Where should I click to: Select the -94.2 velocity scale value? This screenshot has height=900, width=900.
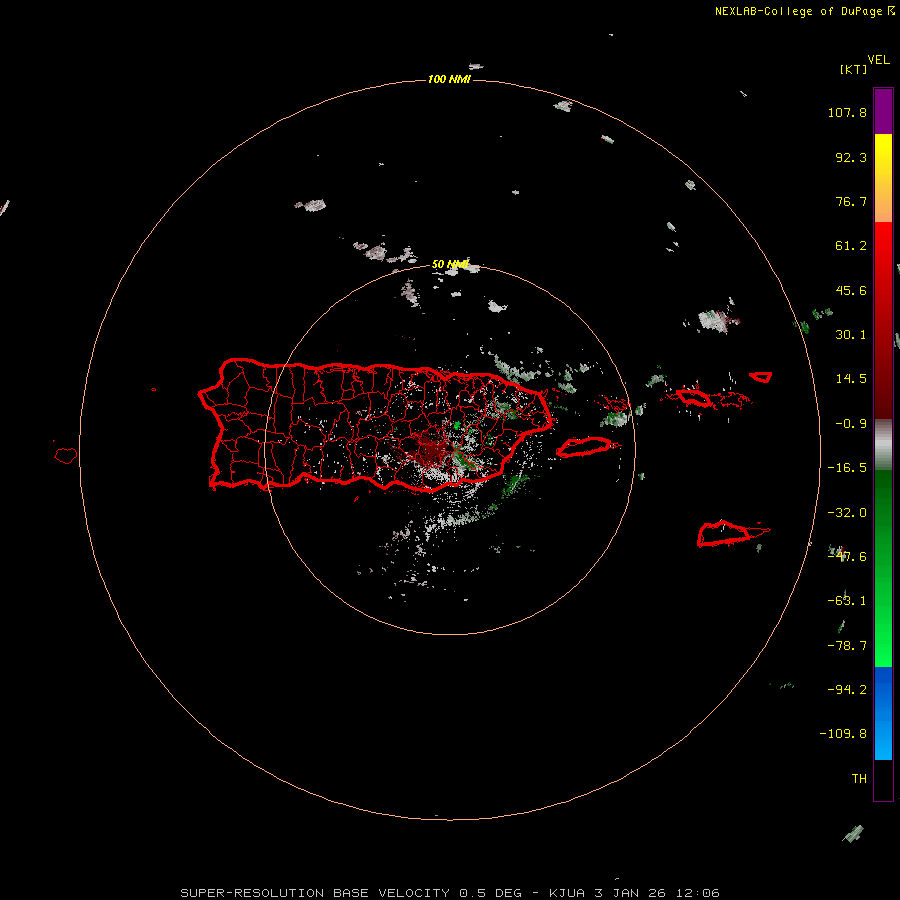click(847, 689)
